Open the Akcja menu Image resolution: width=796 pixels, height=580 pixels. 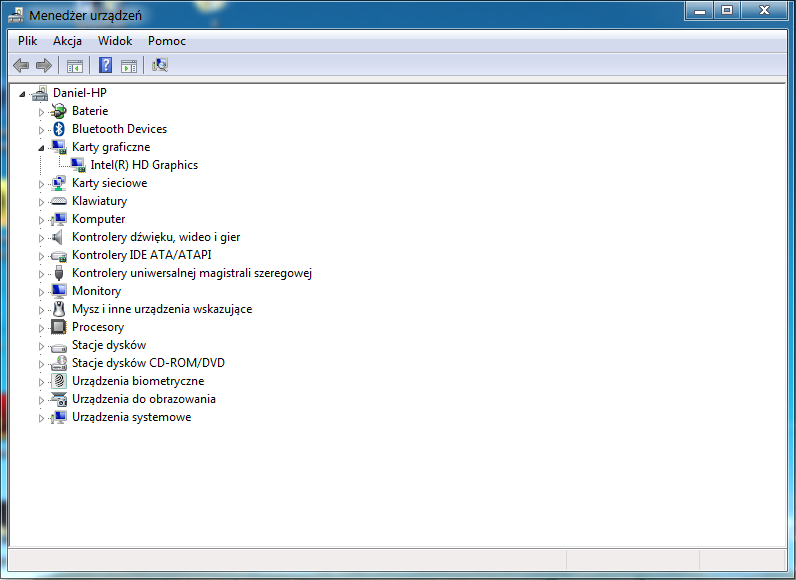click(x=67, y=41)
